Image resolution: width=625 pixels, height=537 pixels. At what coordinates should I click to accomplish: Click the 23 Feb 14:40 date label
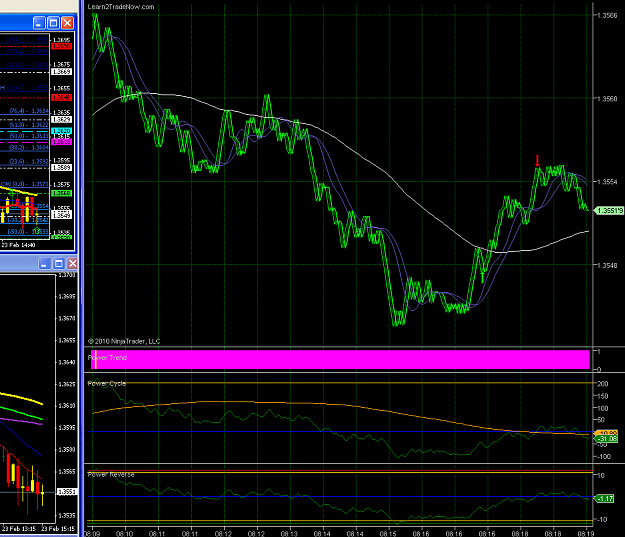[x=18, y=245]
